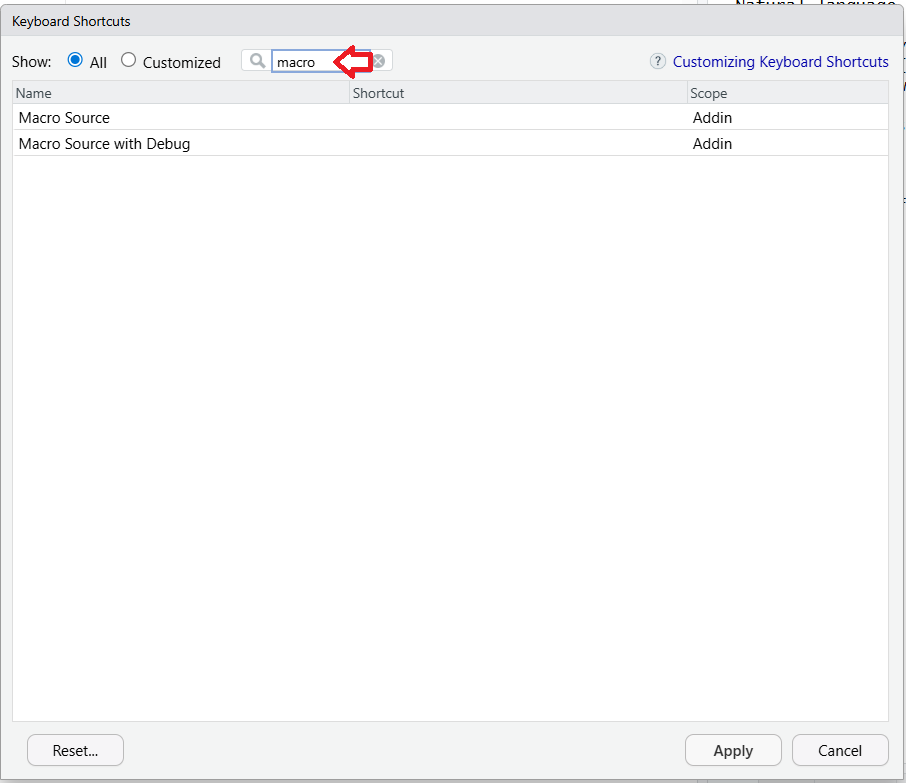Image resolution: width=906 pixels, height=783 pixels.
Task: Click the Shortcut column header
Action: 518,93
